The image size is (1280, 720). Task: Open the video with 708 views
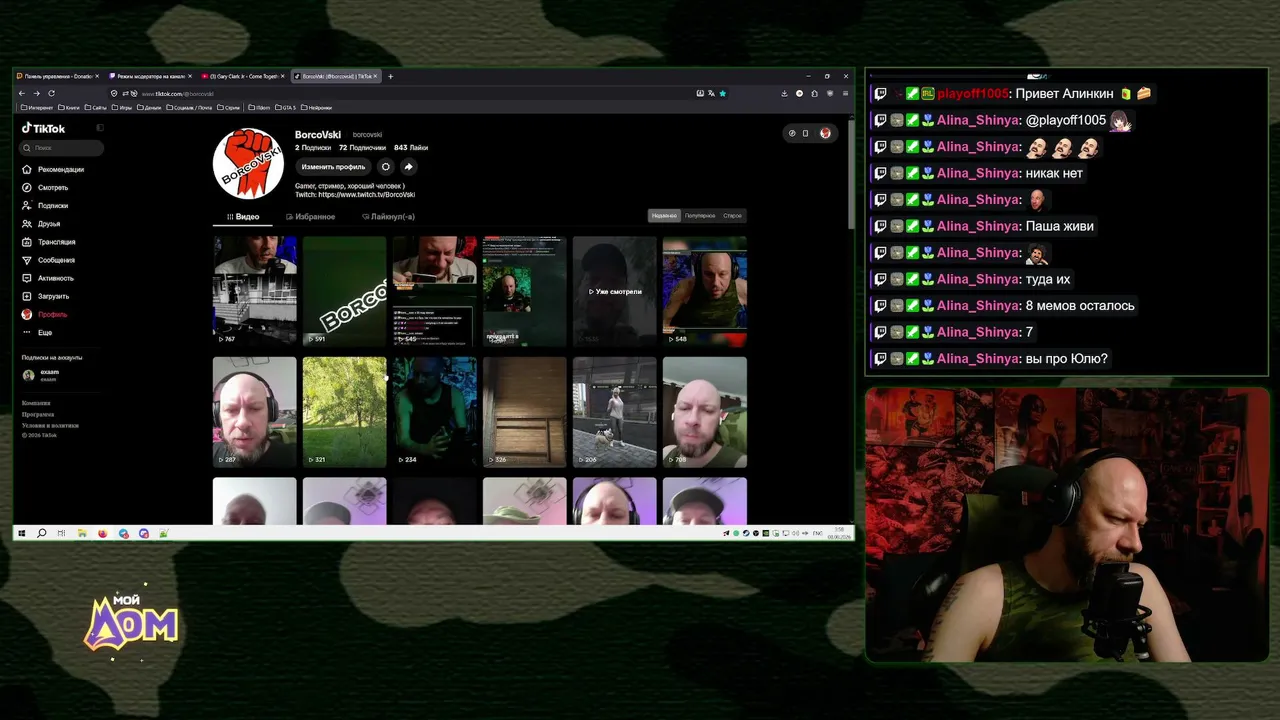pyautogui.click(x=705, y=412)
